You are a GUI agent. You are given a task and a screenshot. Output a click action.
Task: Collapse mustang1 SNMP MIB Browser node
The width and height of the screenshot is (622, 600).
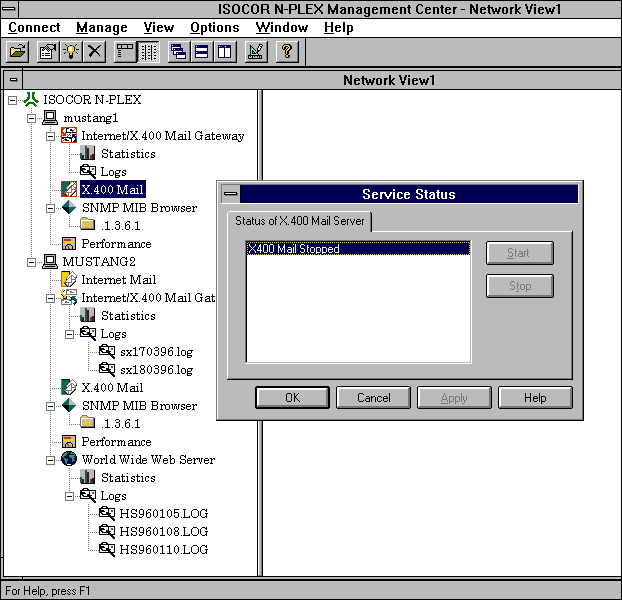tap(50, 208)
